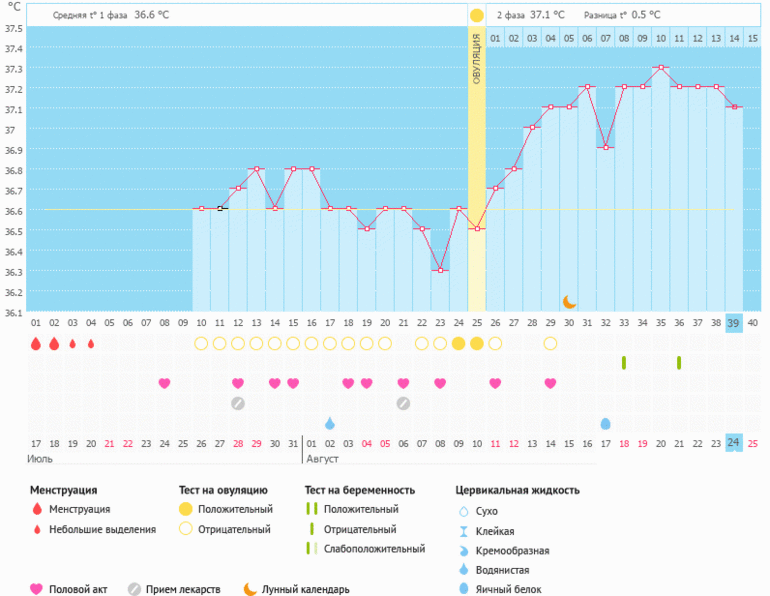This screenshot has height=596, width=770.
Task: Click the highlighted date 24 in bottom row
Action: (733, 443)
